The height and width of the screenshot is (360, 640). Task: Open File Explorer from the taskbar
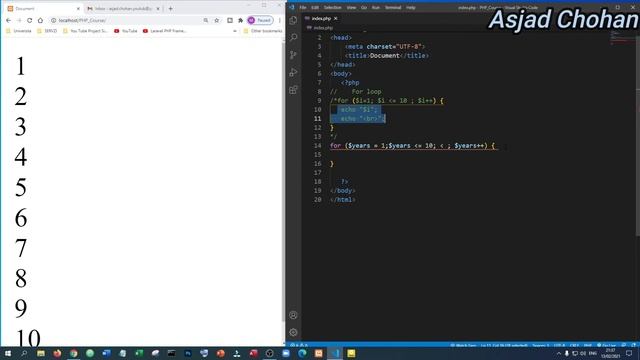pos(41,353)
